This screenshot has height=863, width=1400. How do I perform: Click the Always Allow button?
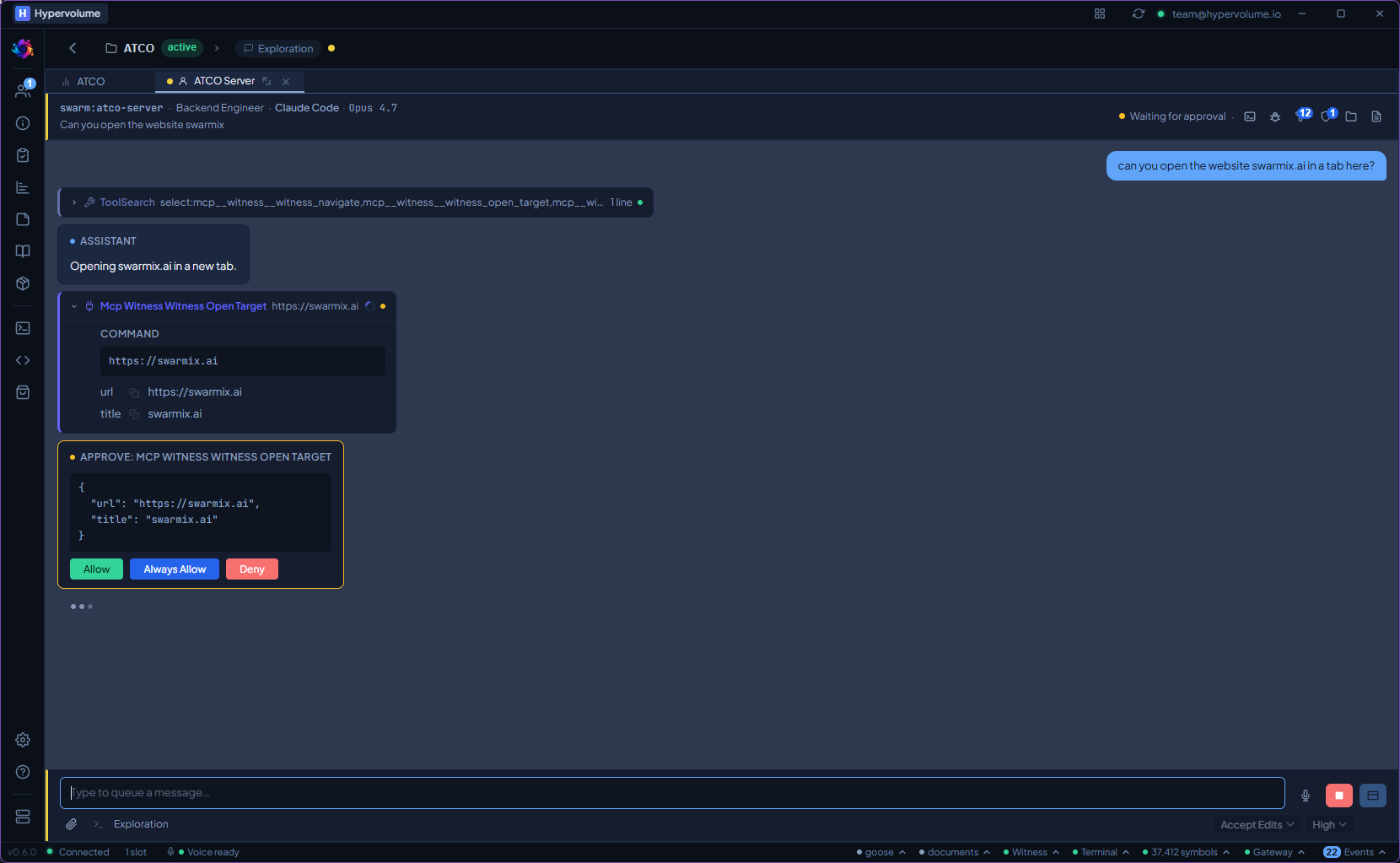tap(175, 569)
